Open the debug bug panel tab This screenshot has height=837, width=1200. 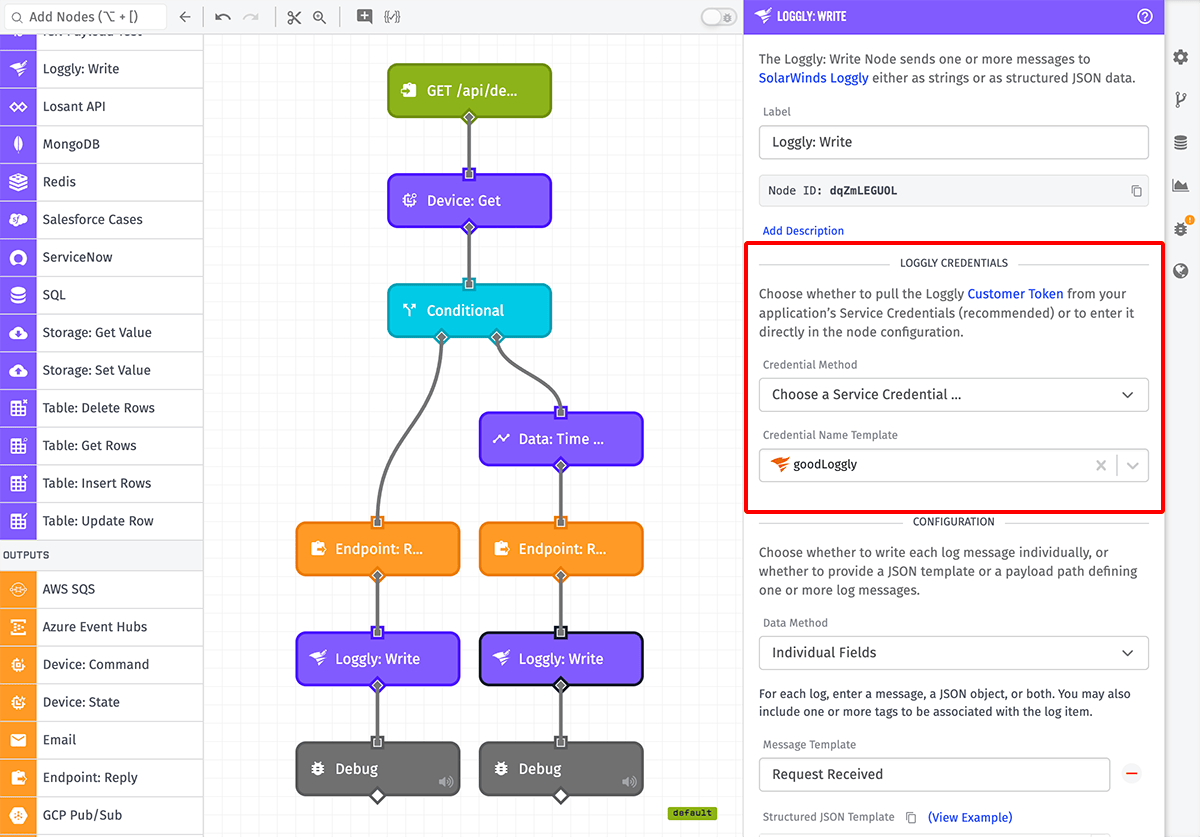click(1181, 228)
